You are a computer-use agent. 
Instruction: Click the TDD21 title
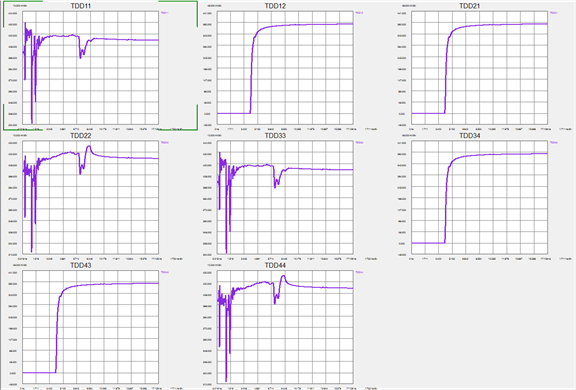point(469,6)
